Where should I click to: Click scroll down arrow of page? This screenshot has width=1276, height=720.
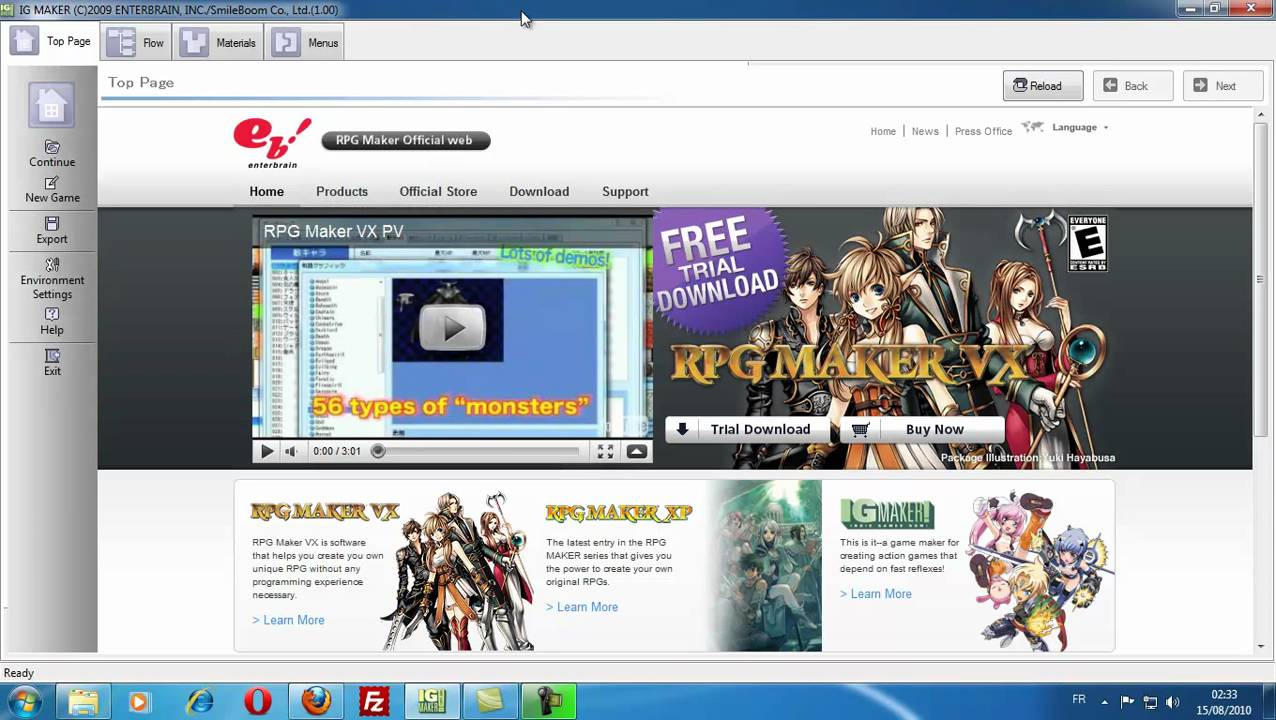1260,646
